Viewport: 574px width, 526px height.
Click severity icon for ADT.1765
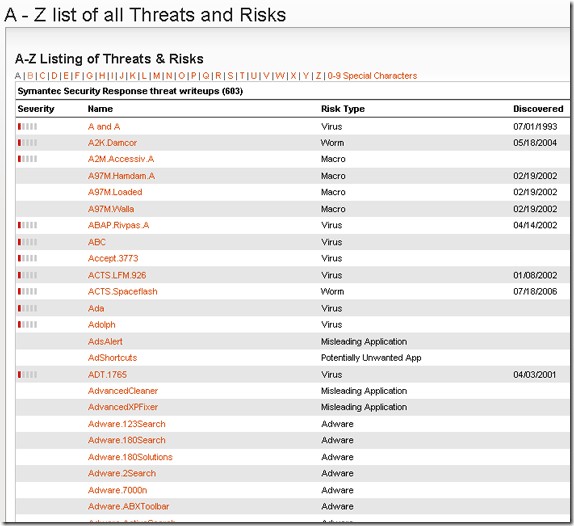(27, 374)
